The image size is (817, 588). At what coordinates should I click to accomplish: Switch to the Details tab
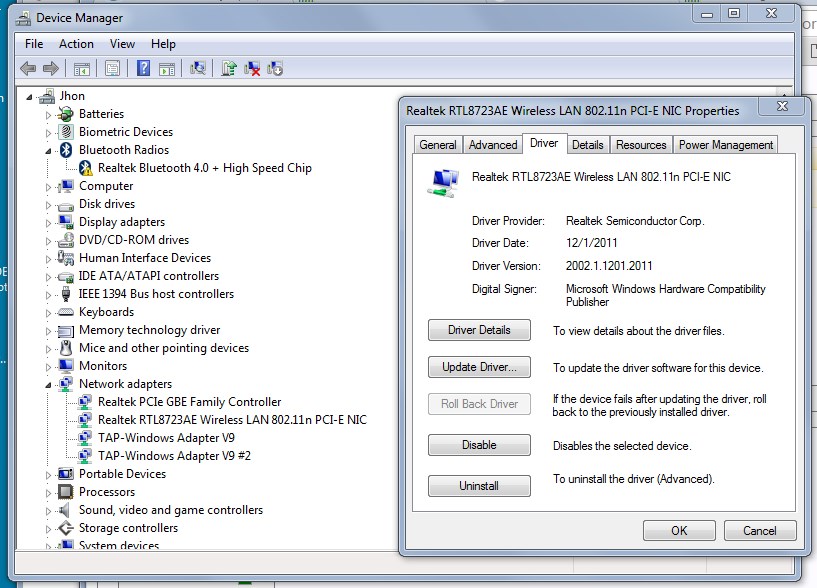click(588, 144)
